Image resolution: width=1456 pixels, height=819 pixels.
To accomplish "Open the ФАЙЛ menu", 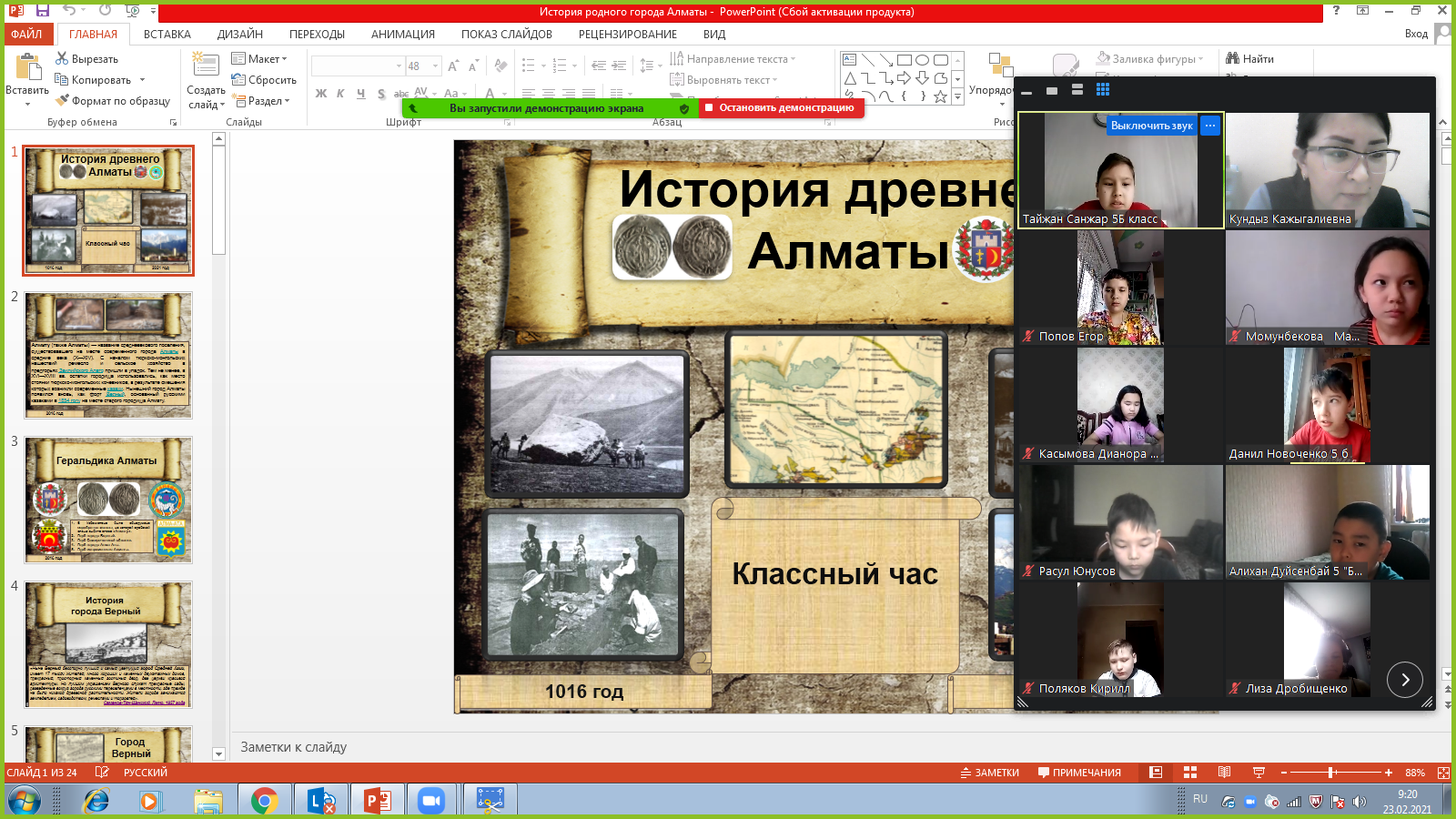I will point(28,34).
